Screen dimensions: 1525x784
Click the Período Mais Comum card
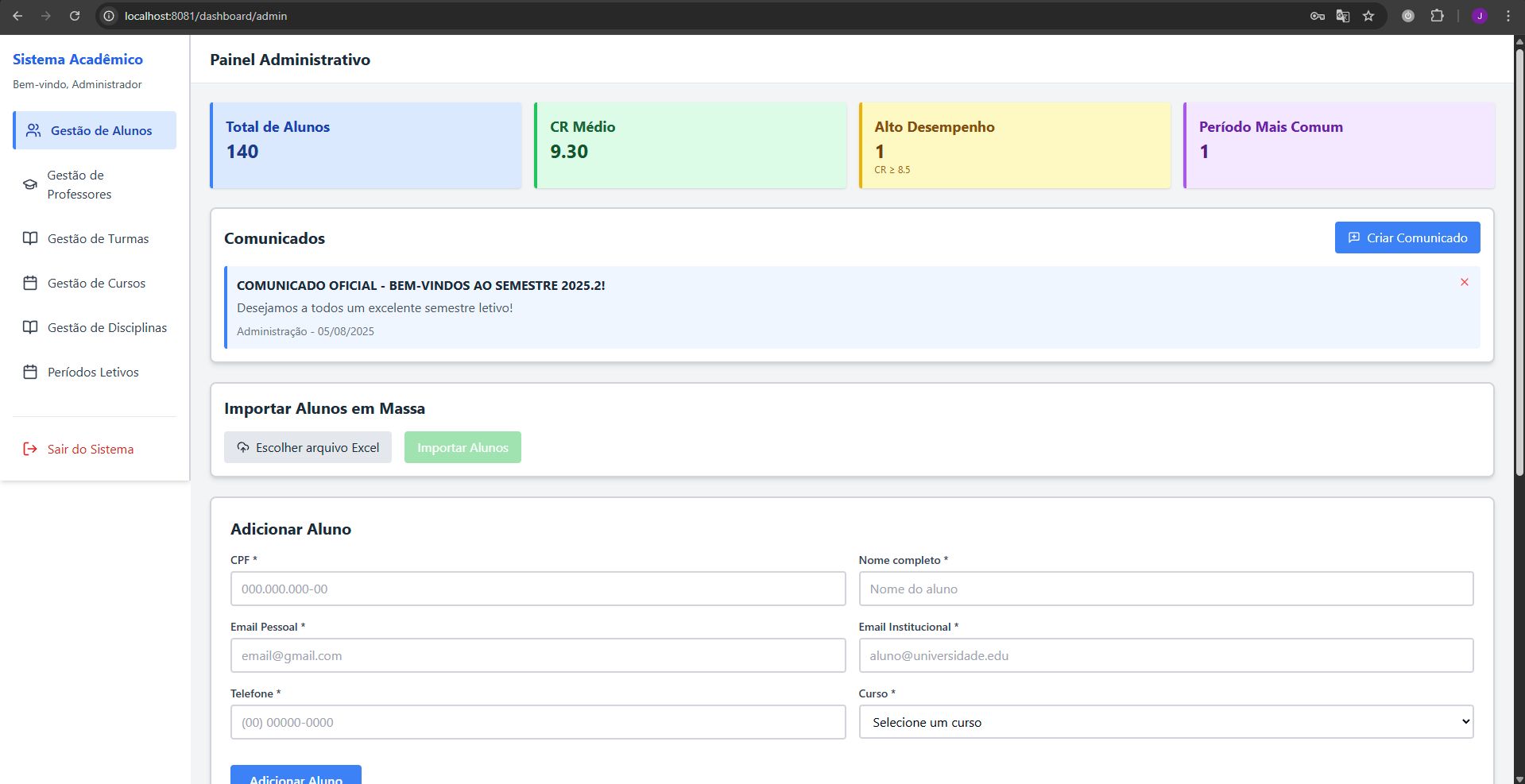(x=1339, y=145)
